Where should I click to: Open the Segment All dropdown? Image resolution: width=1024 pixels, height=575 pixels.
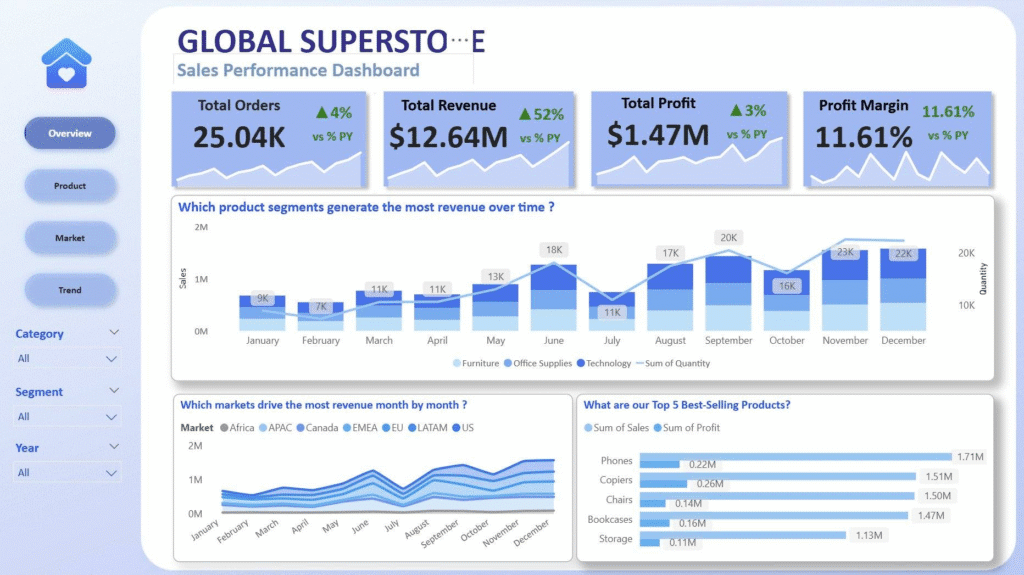67,417
